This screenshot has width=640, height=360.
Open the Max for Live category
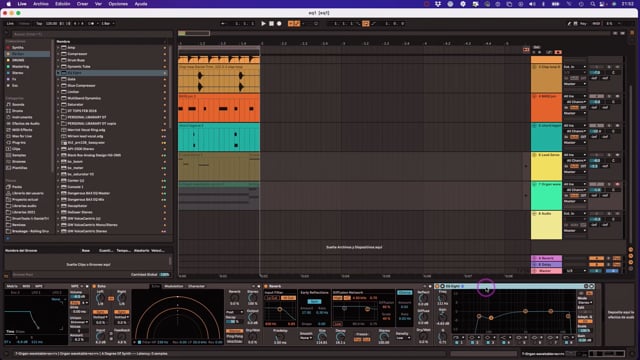click(22, 136)
